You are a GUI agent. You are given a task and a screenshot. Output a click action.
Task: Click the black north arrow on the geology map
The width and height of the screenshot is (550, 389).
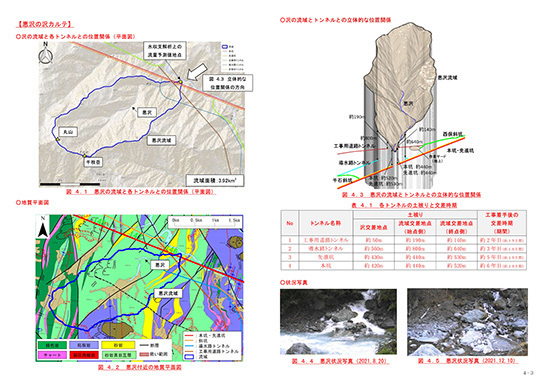click(x=43, y=227)
